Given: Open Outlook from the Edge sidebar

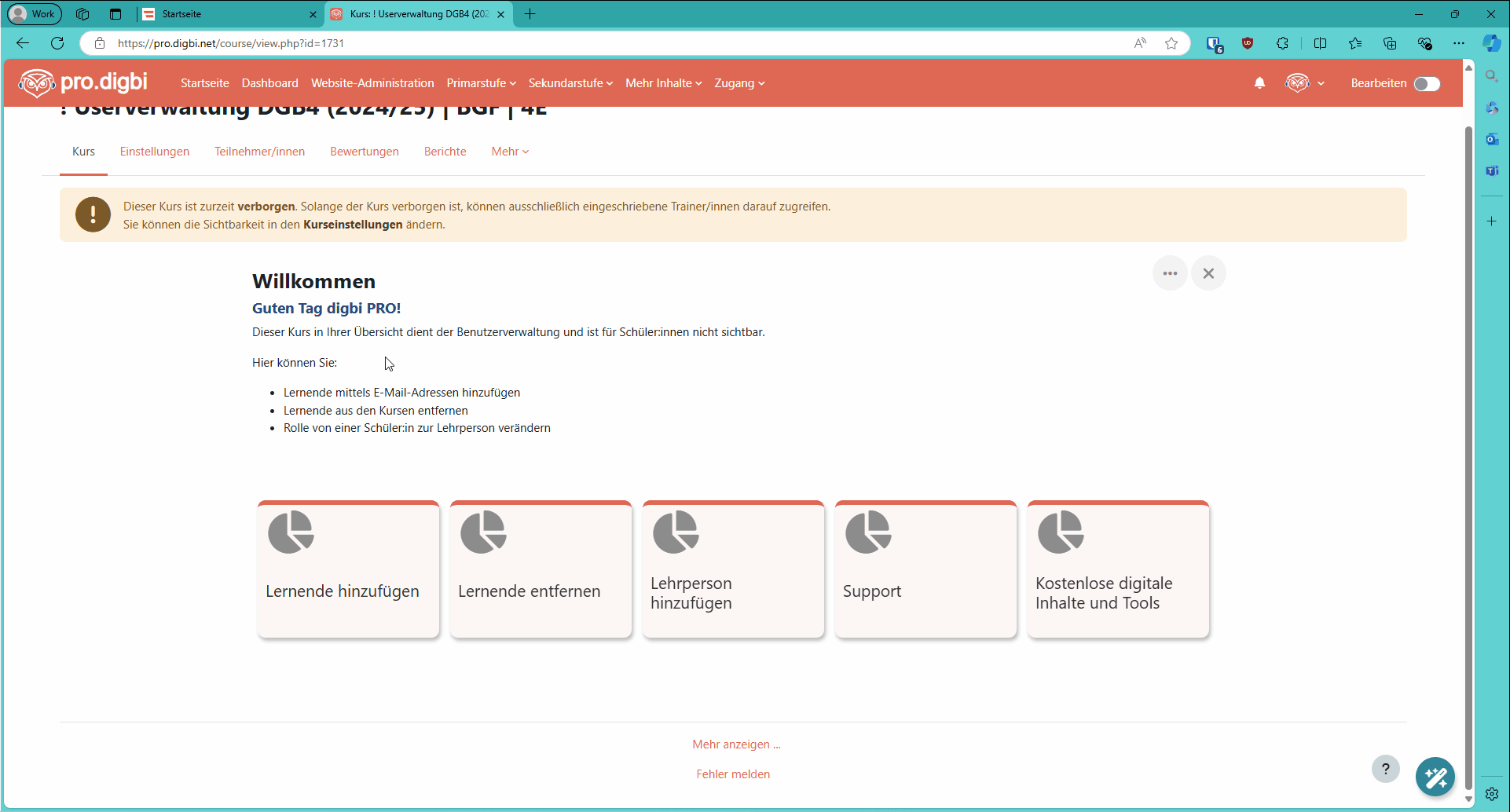Looking at the screenshot, I should pos(1492,139).
